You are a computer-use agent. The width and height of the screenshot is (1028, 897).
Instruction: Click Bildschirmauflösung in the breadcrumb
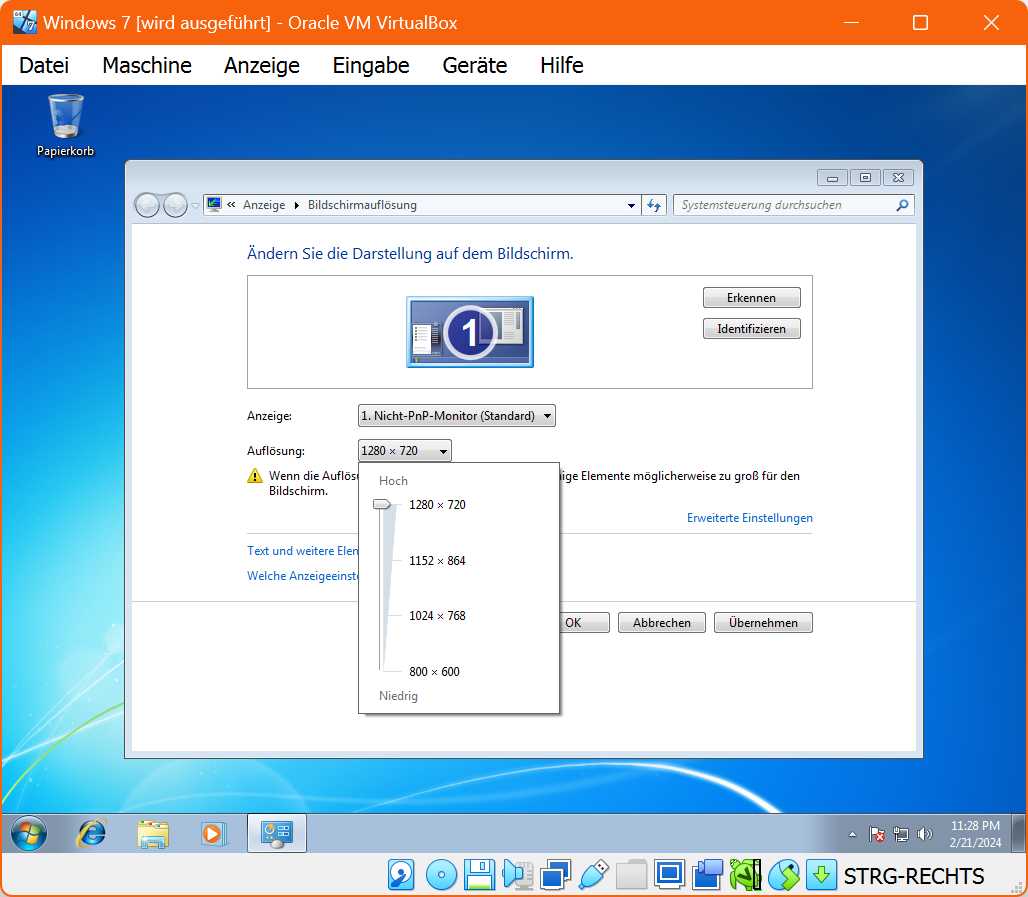pyautogui.click(x=362, y=205)
